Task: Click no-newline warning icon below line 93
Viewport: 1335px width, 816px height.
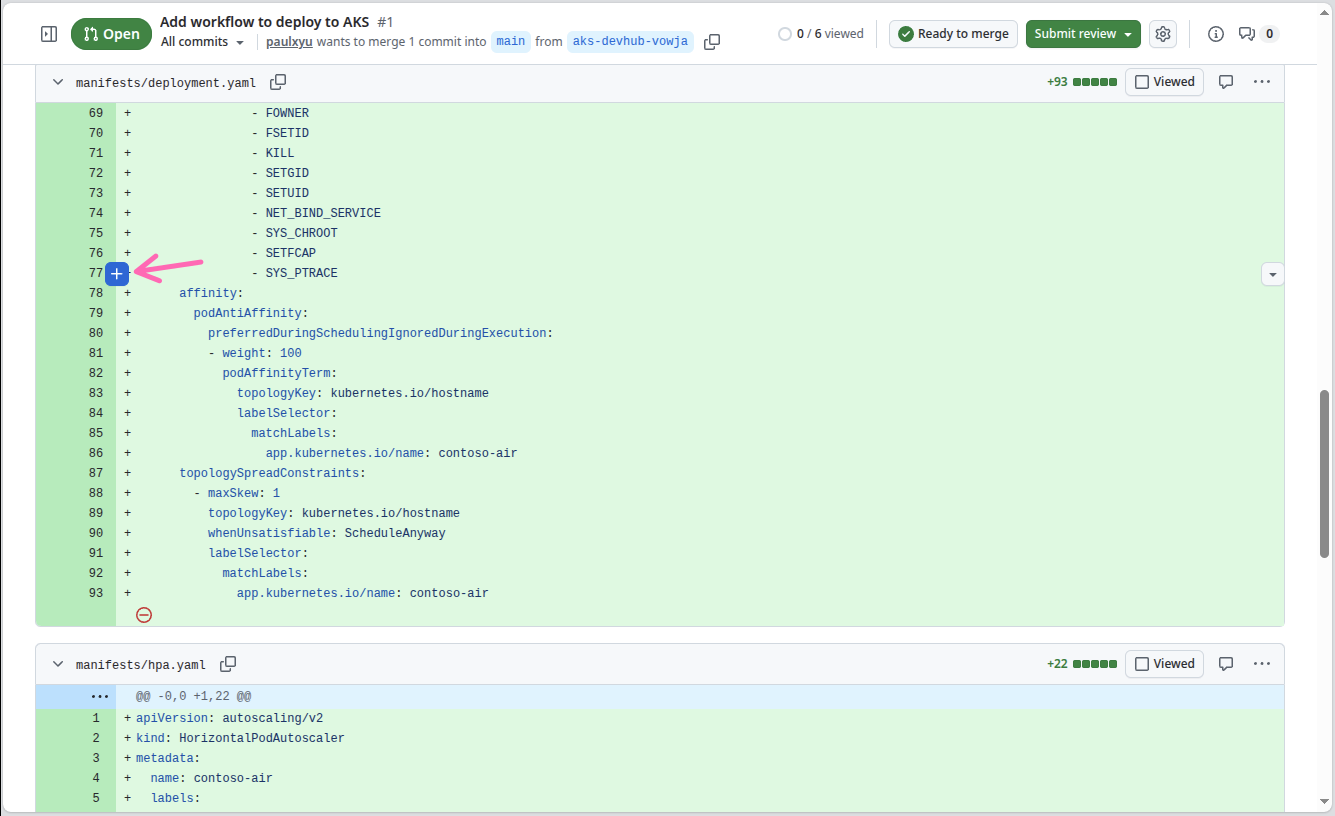Action: (x=144, y=615)
